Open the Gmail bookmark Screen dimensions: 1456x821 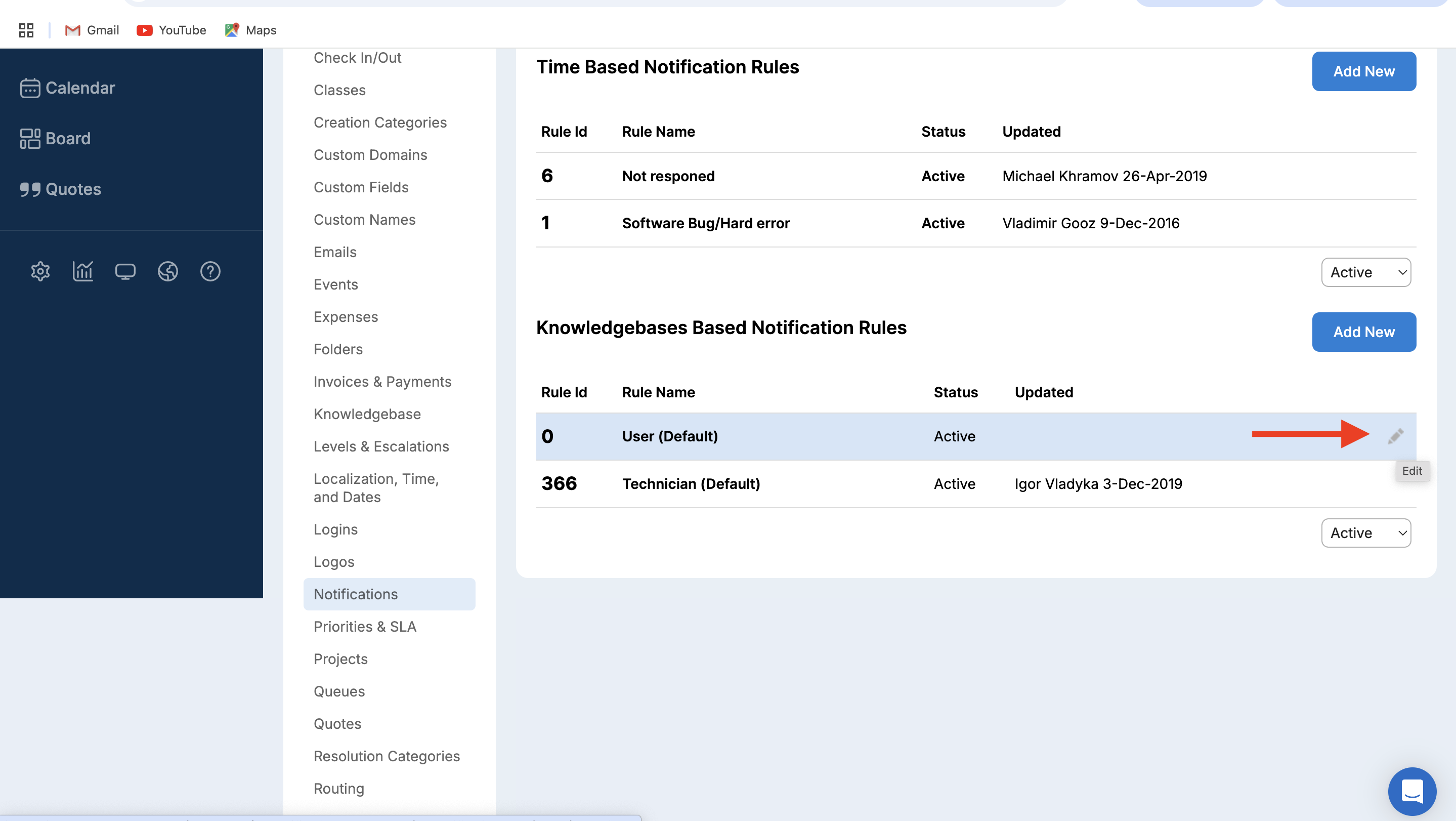tap(92, 30)
